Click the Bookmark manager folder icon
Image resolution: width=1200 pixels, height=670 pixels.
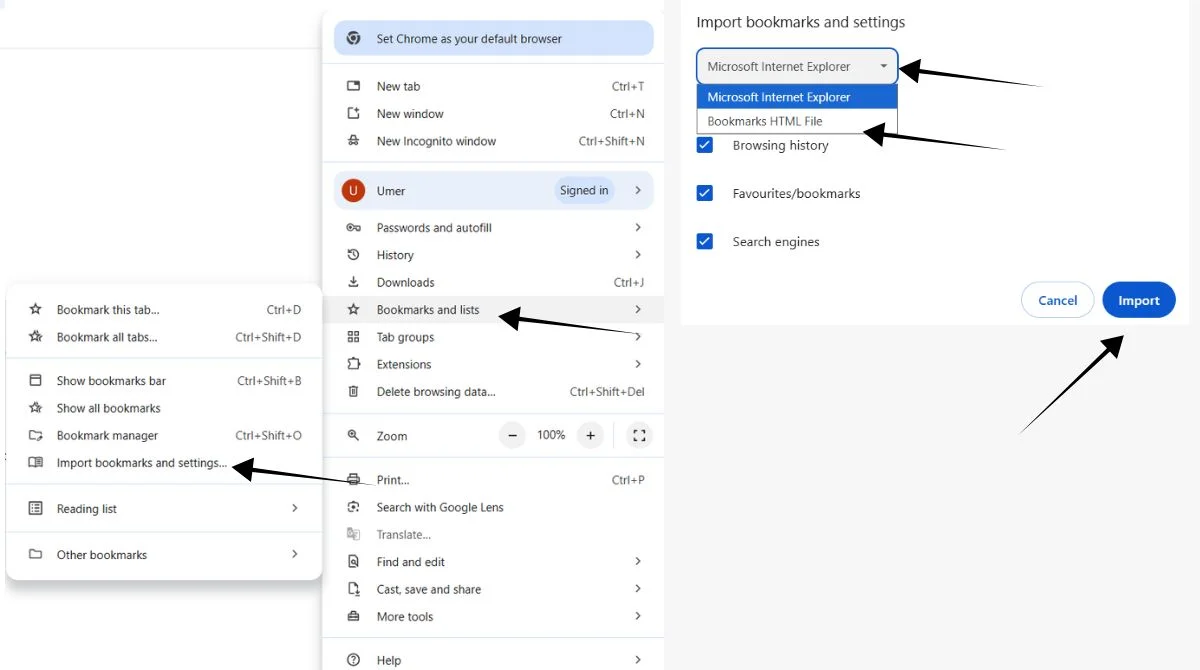(x=36, y=436)
